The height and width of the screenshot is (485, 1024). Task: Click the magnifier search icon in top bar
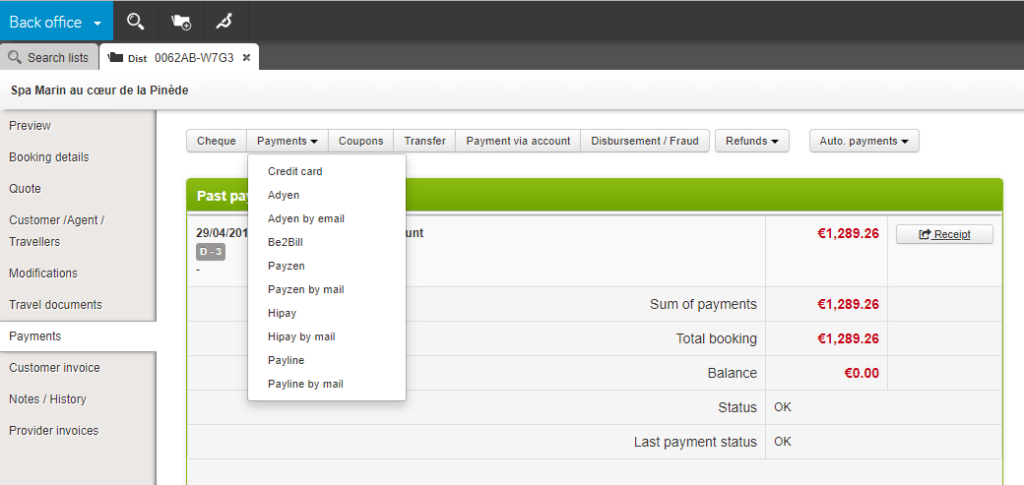(x=136, y=21)
